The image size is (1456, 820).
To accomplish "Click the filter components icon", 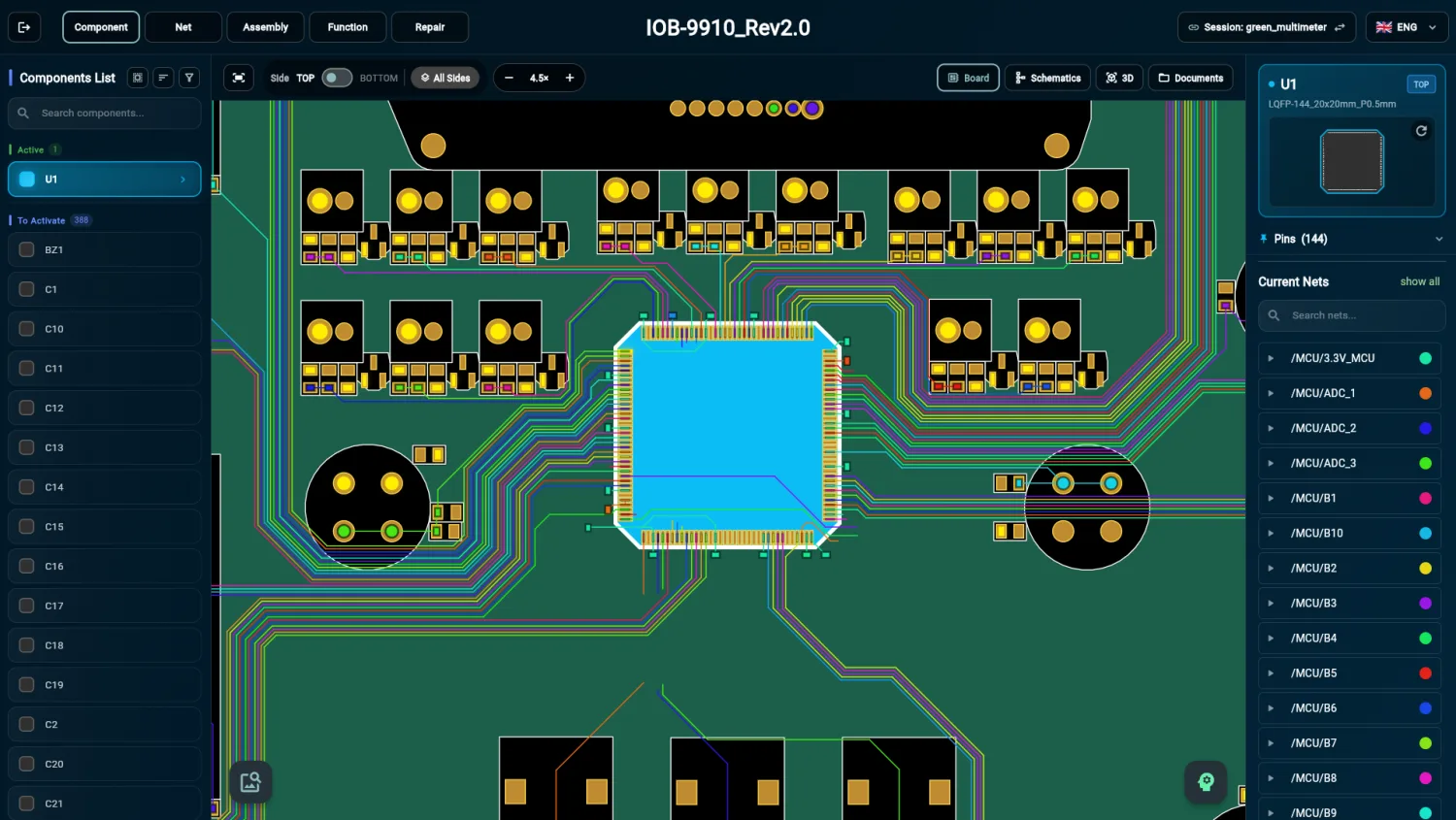I will 189,78.
